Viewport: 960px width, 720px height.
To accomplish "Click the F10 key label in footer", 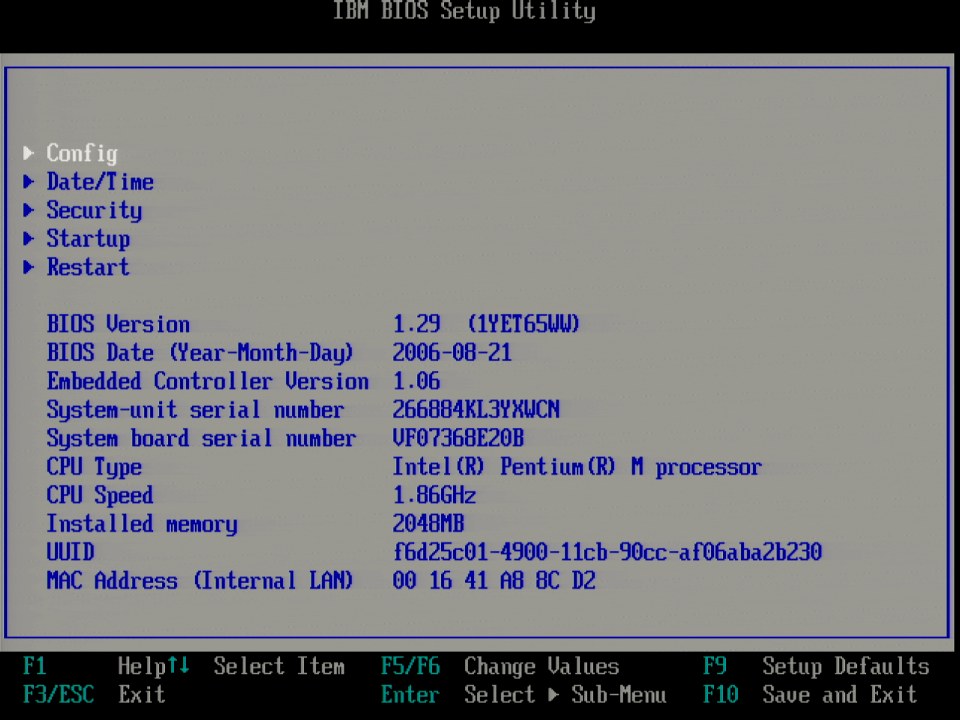I will pos(720,695).
